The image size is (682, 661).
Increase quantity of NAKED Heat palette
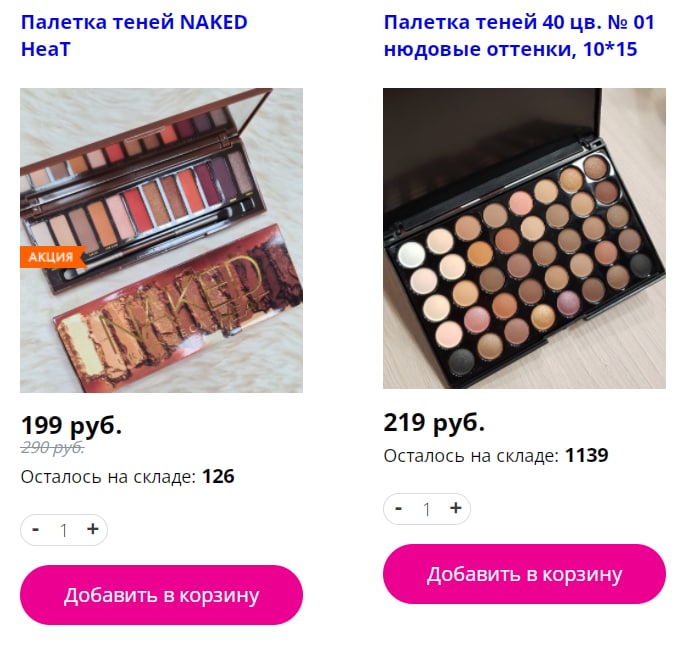[92, 529]
